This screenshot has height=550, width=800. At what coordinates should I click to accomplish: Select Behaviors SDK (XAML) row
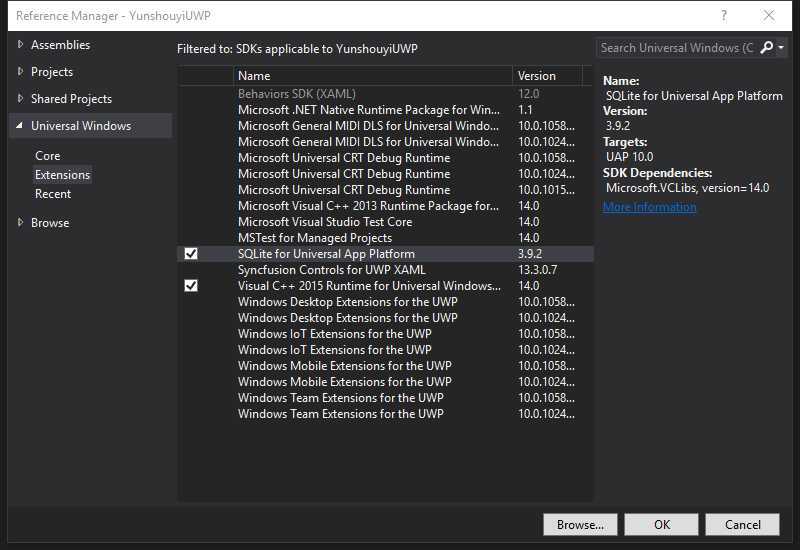[386, 94]
